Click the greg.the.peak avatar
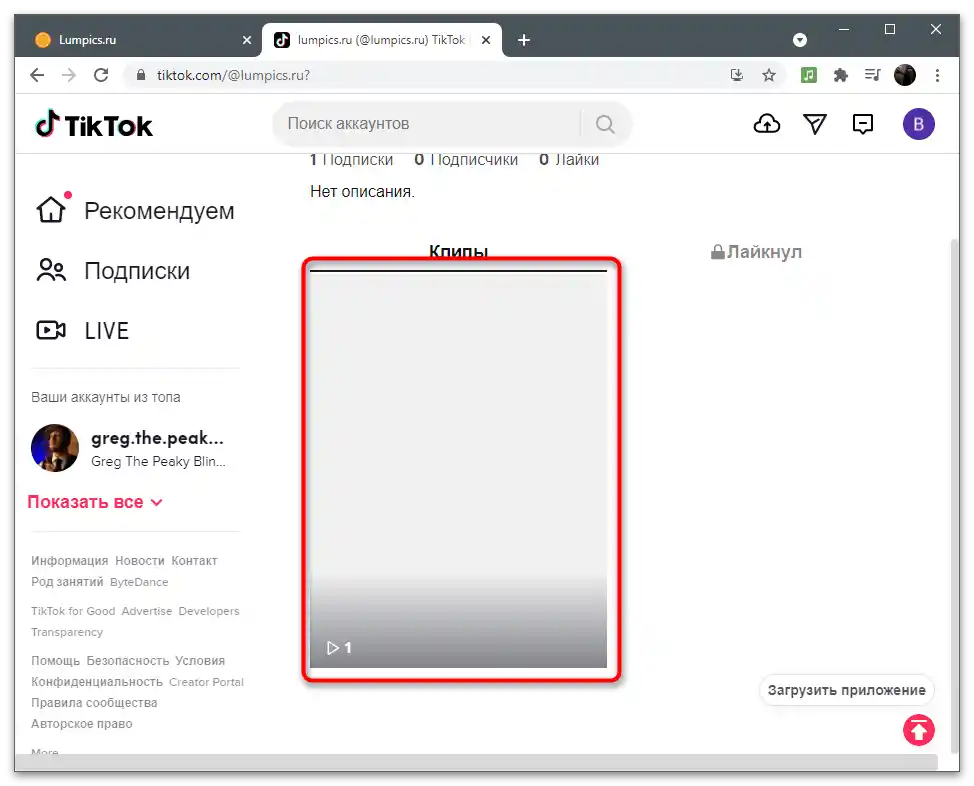The width and height of the screenshot is (974, 786). [x=55, y=448]
